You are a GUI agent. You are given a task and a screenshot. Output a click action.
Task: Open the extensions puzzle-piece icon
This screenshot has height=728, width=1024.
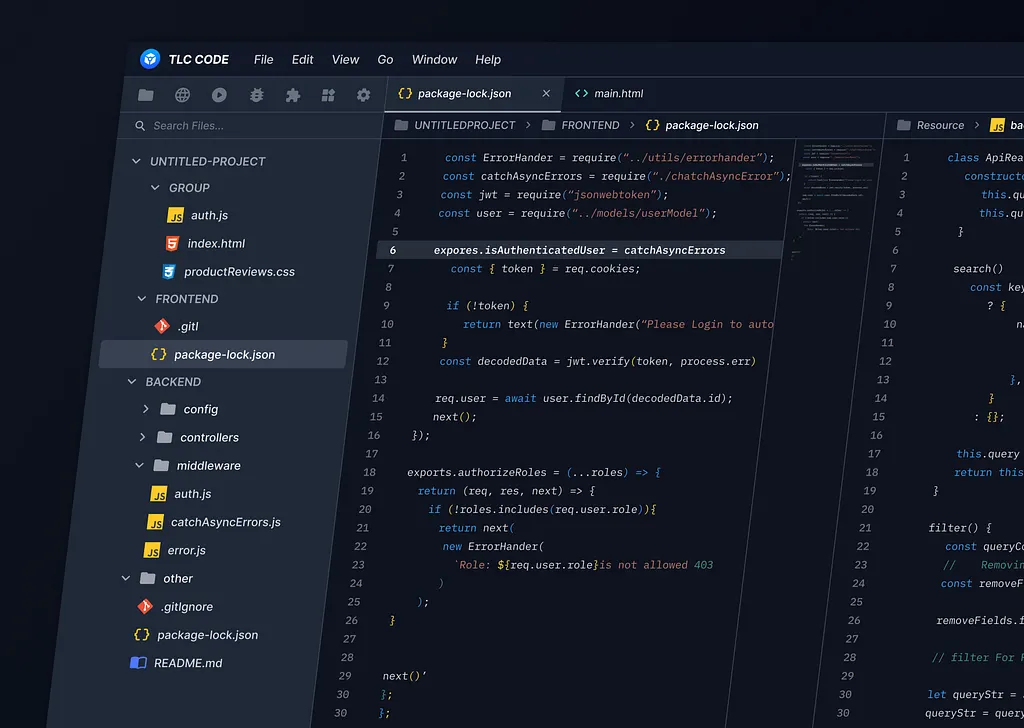[292, 95]
